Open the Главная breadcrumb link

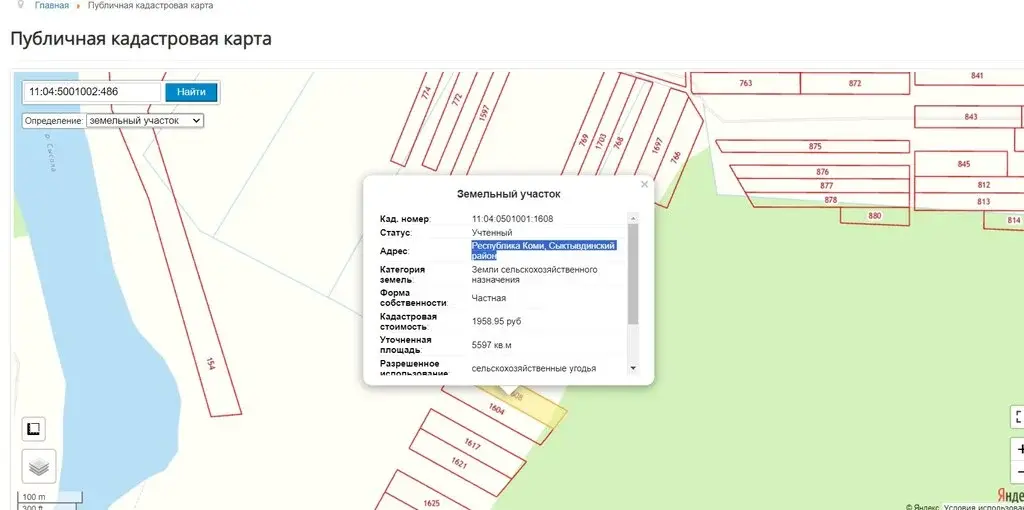point(52,5)
